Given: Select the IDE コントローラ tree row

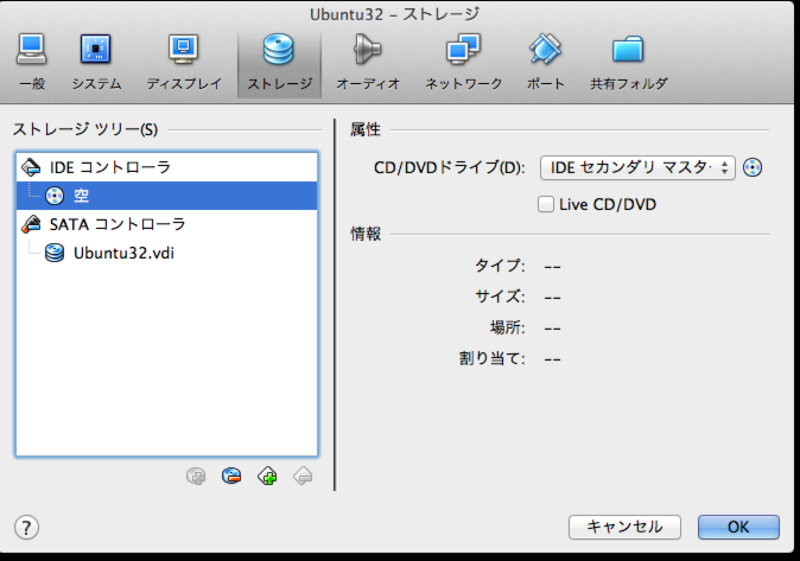Looking at the screenshot, I should (167, 167).
